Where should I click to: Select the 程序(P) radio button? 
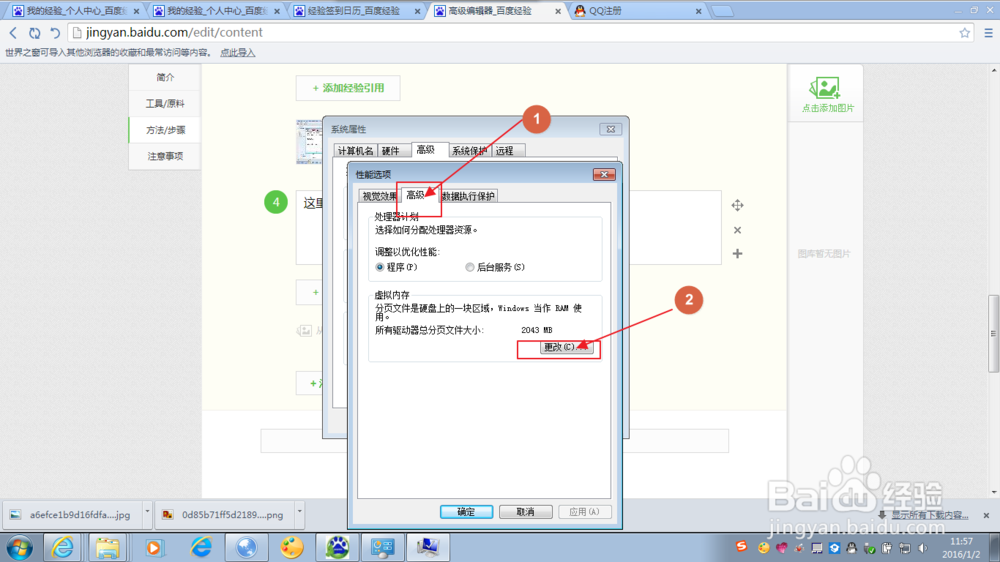click(x=380, y=267)
